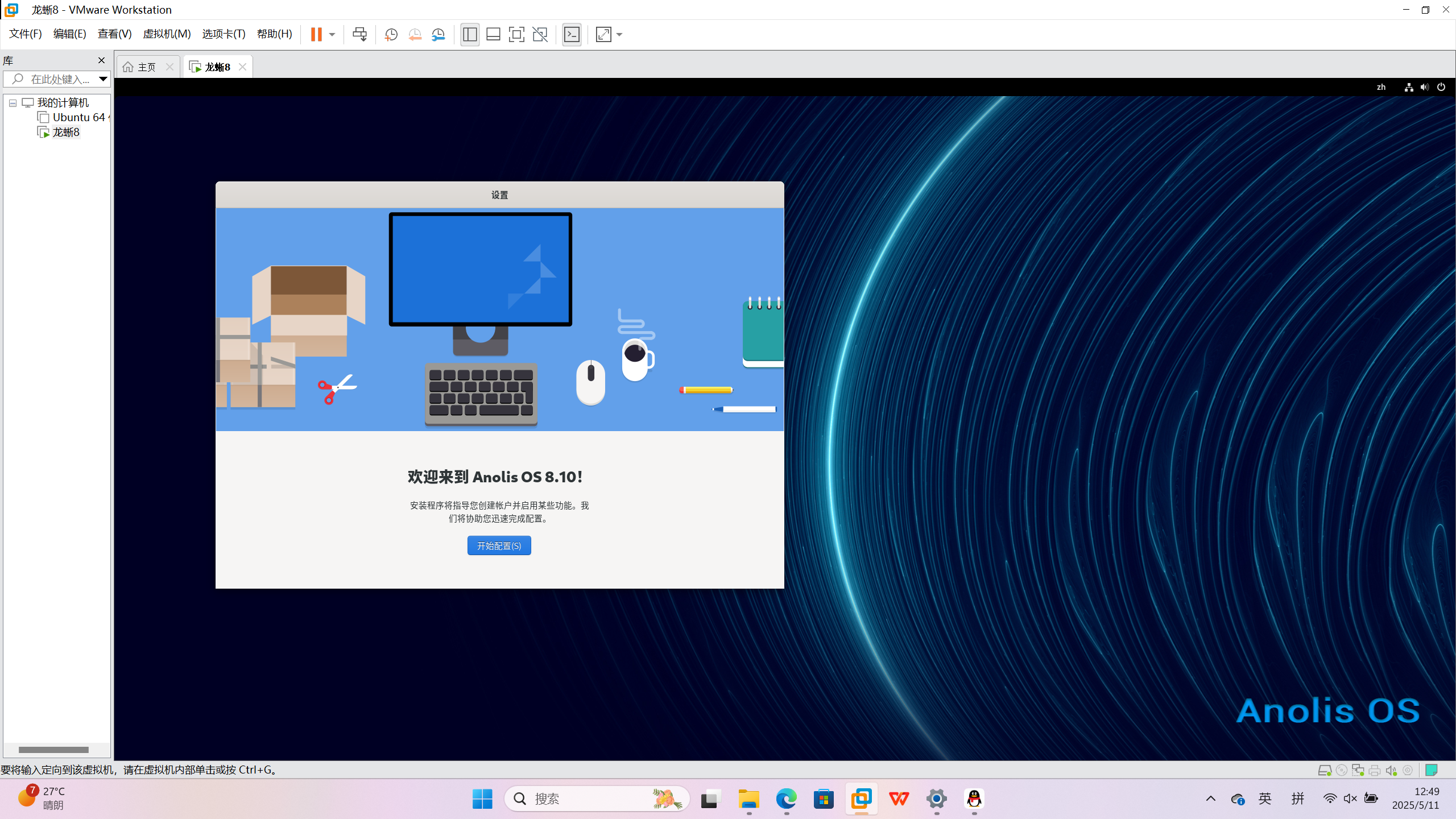This screenshot has width=1456, height=819.
Task: Open the 编辑(E) menu
Action: point(69,34)
